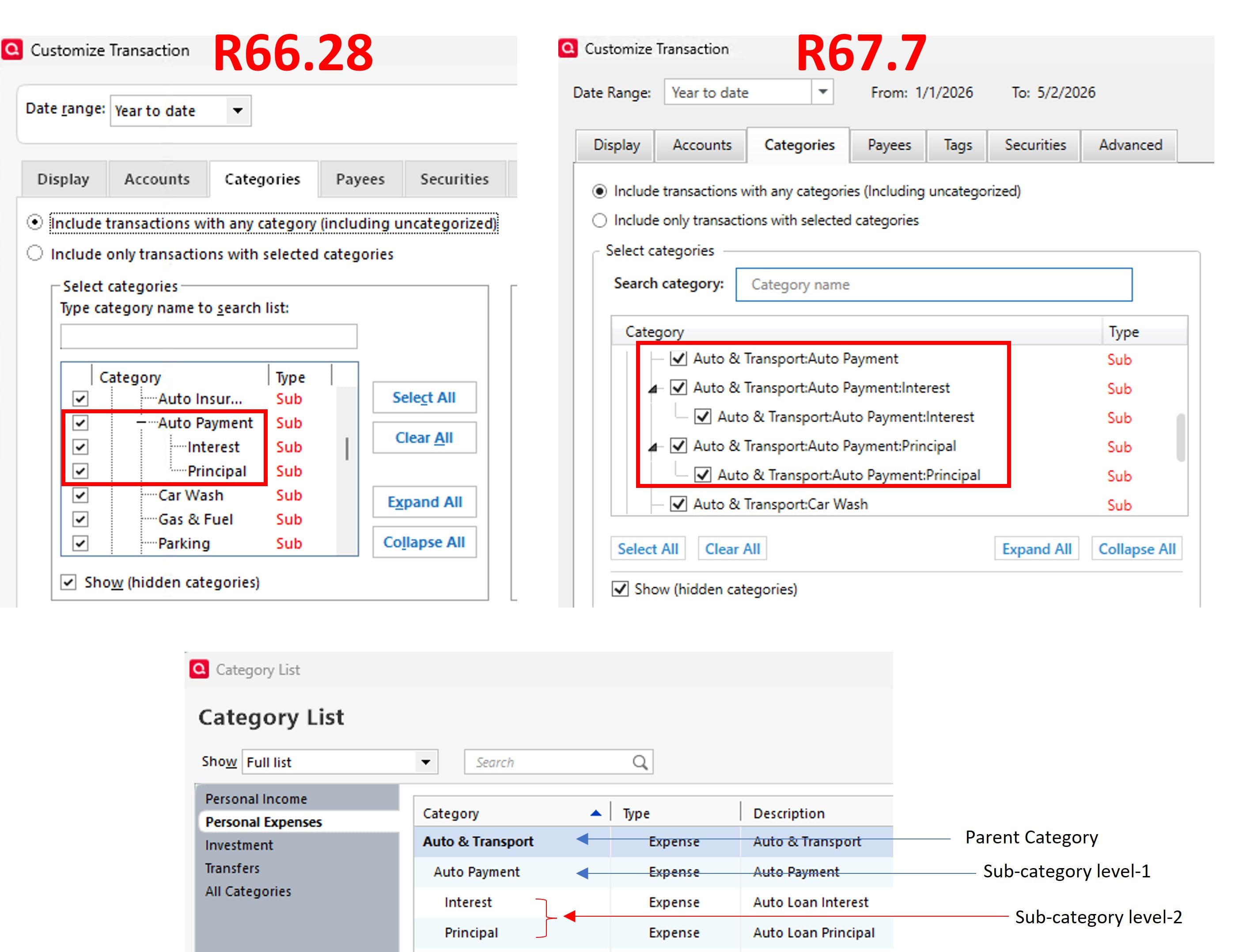Click the Quicken logo in R66.28 title bar
The height and width of the screenshot is (952, 1235).
12,50
